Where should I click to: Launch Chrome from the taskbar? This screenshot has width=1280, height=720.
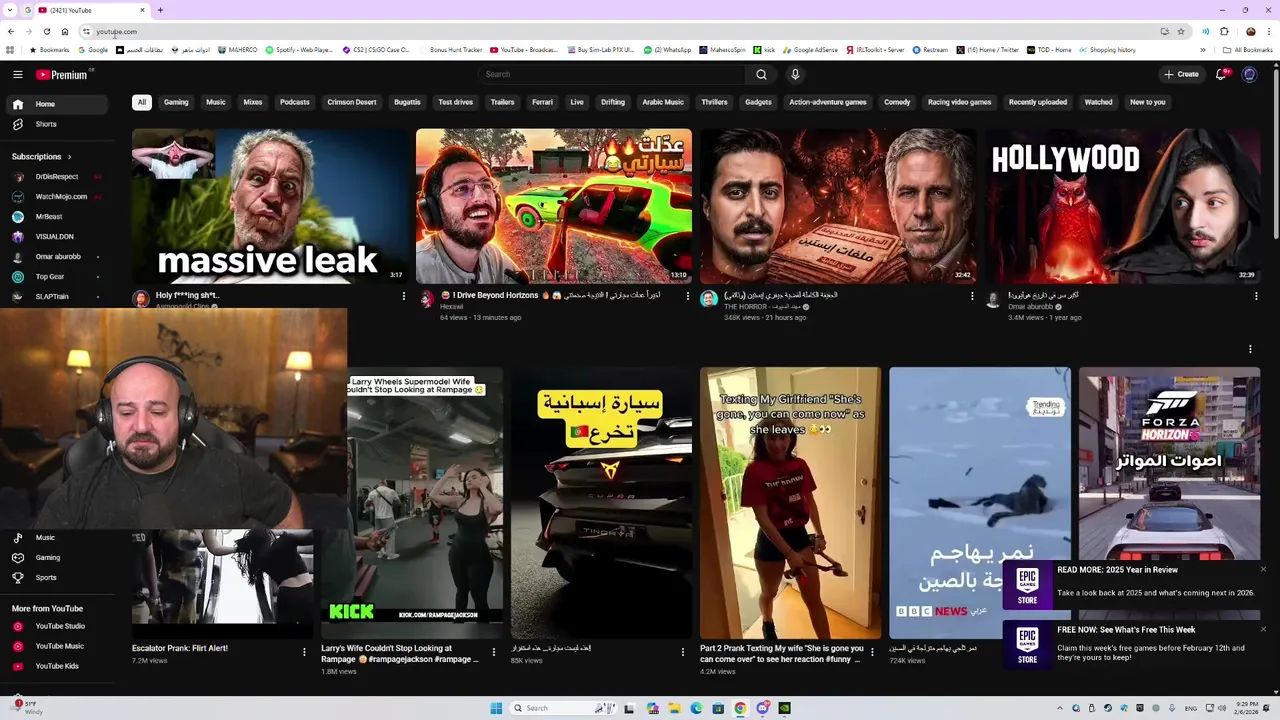coord(740,708)
